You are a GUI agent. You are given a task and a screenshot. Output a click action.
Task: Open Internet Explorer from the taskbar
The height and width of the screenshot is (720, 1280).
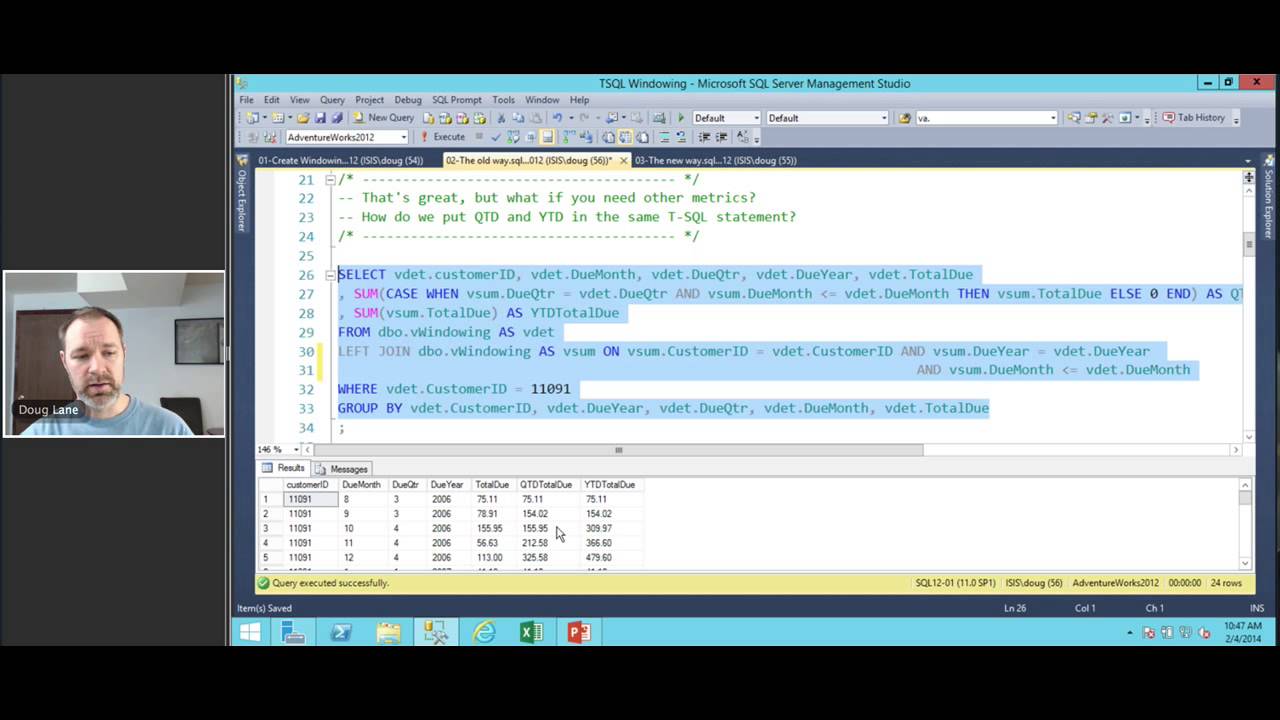(484, 632)
